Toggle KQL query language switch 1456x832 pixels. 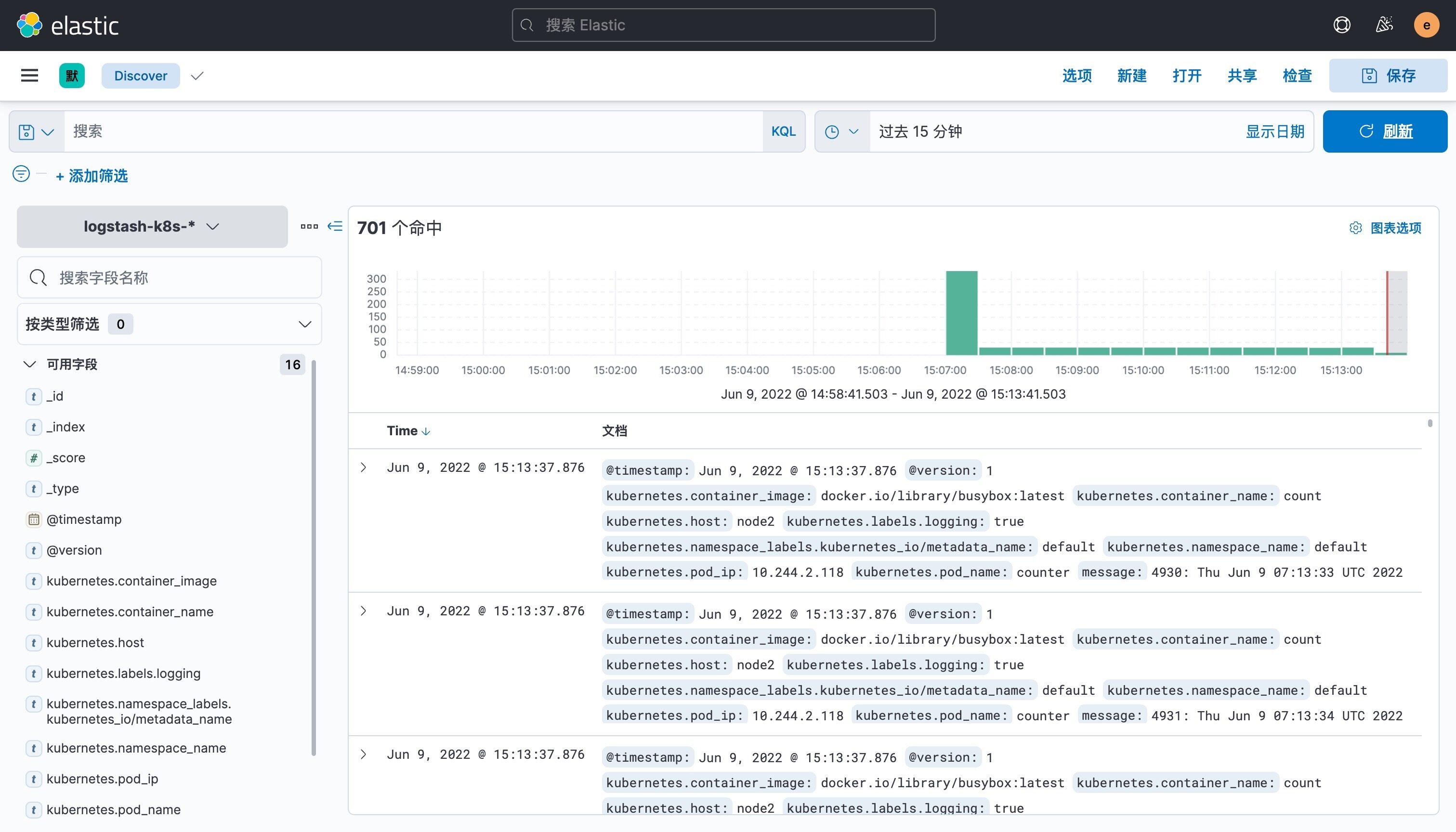[783, 131]
